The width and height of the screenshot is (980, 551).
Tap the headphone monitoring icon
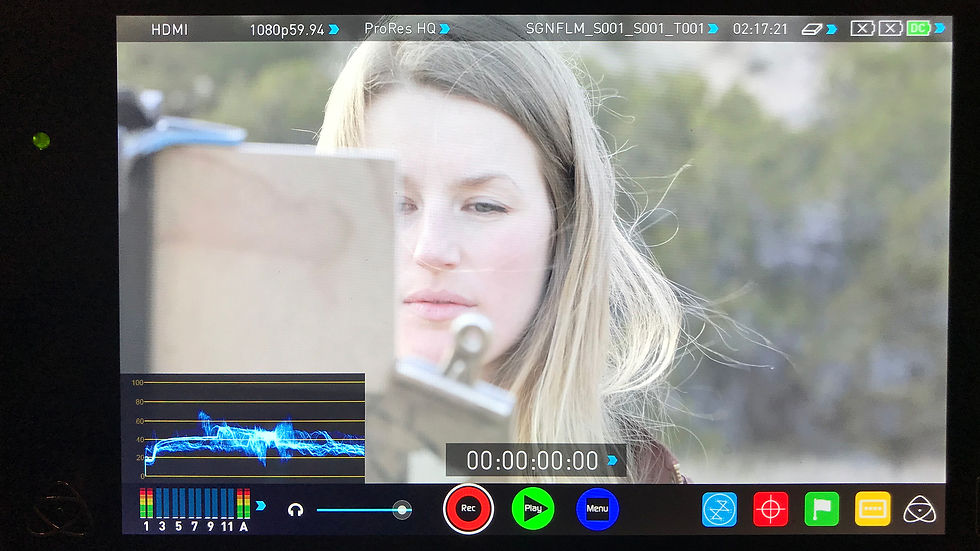coord(296,510)
